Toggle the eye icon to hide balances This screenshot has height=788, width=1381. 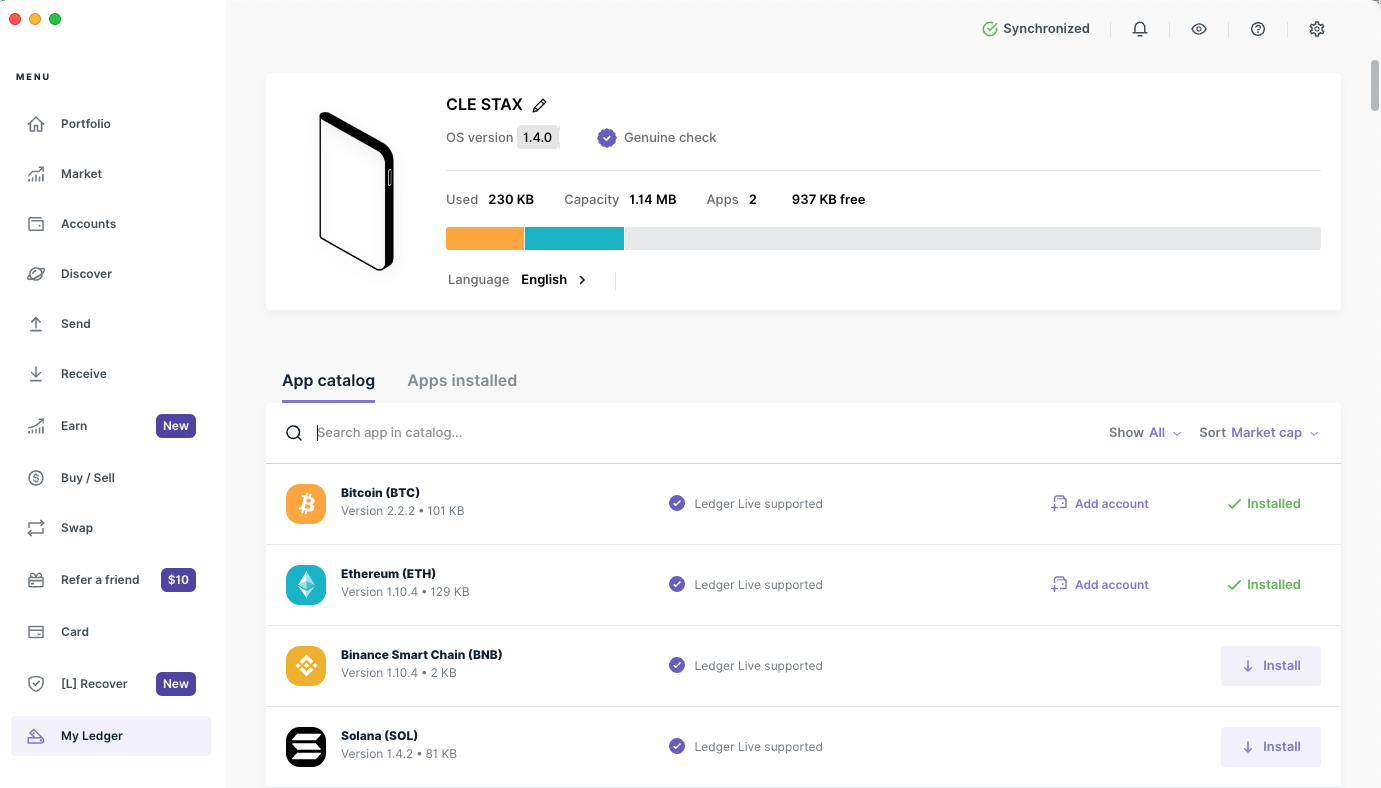pos(1199,29)
